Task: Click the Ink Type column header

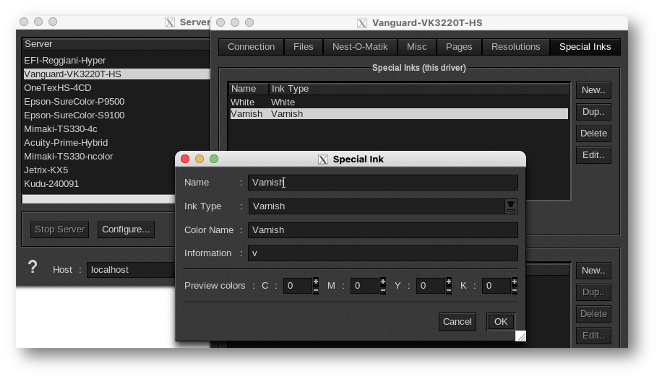Action: (419, 89)
